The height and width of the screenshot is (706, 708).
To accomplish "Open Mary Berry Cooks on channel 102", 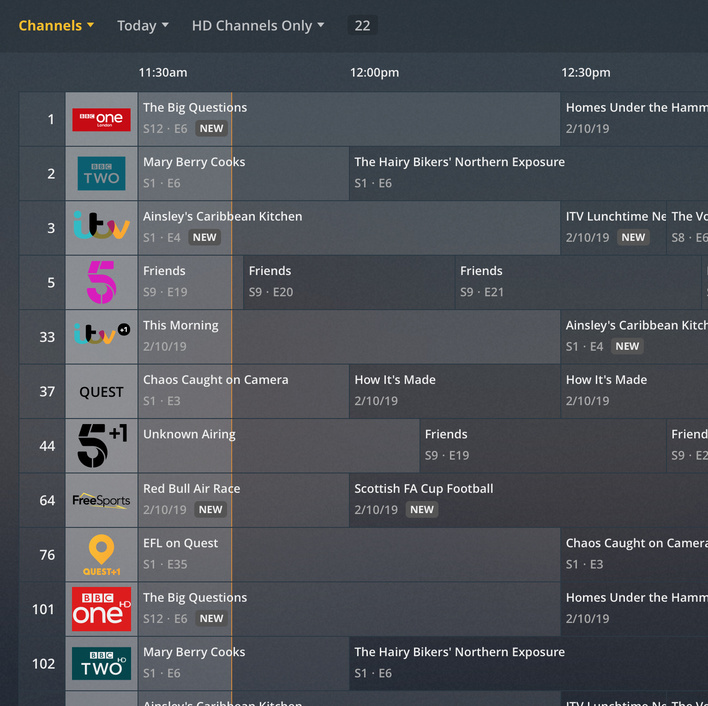I will click(x=243, y=664).
